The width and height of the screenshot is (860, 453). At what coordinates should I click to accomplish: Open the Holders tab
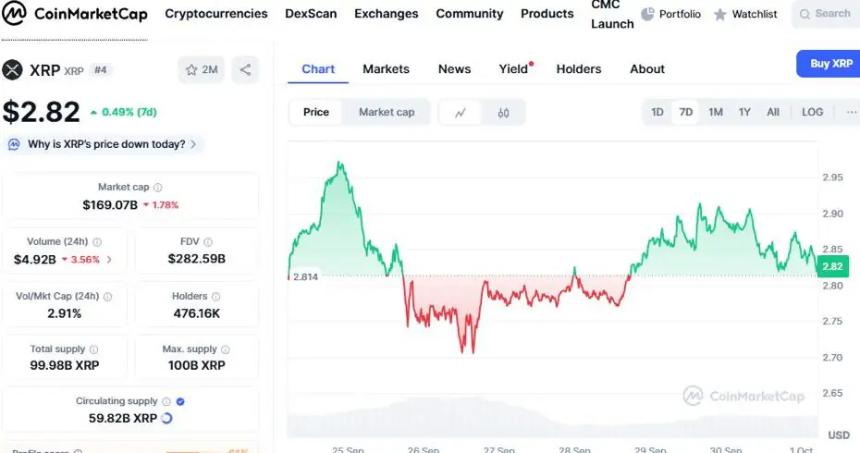(578, 69)
